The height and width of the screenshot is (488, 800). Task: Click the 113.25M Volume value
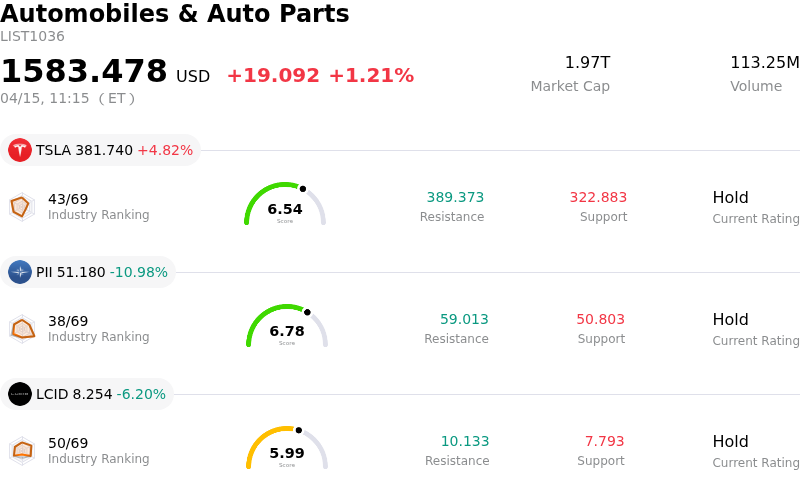click(764, 63)
